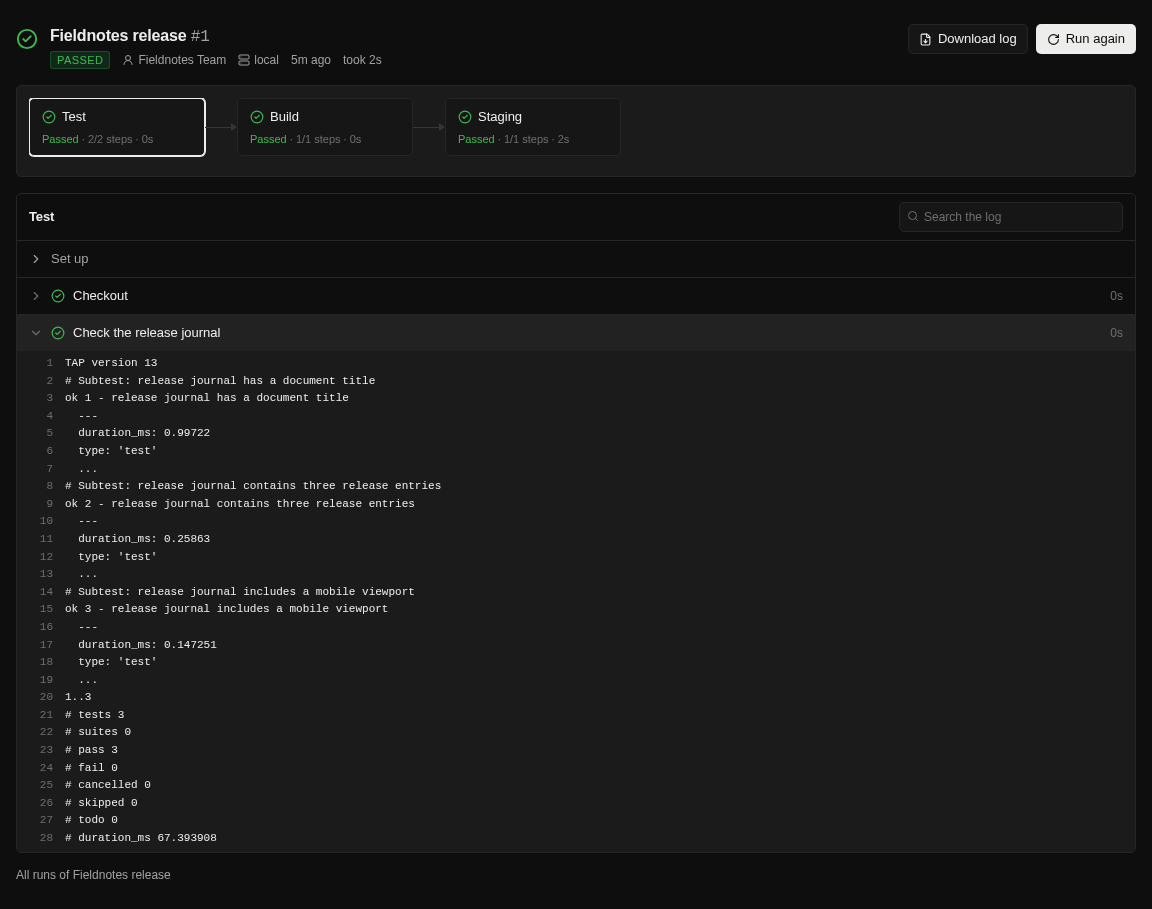The image size is (1152, 909).
Task: Click the Check the release journal label
Action: [147, 333]
